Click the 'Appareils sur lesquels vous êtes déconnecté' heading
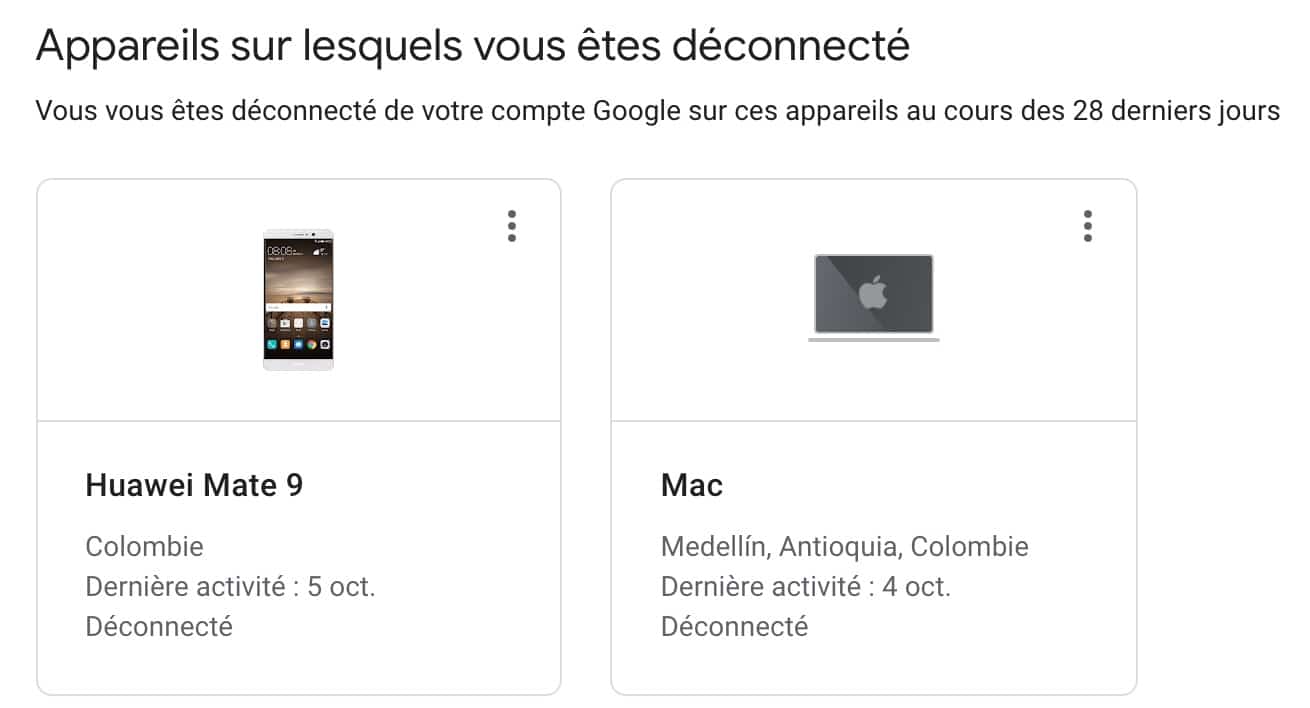The image size is (1310, 708). pyautogui.click(x=472, y=47)
